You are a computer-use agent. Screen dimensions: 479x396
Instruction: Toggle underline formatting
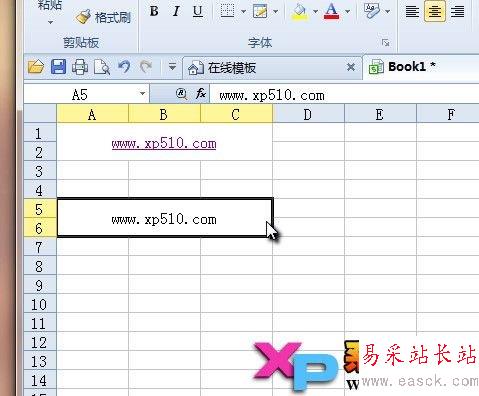click(198, 11)
